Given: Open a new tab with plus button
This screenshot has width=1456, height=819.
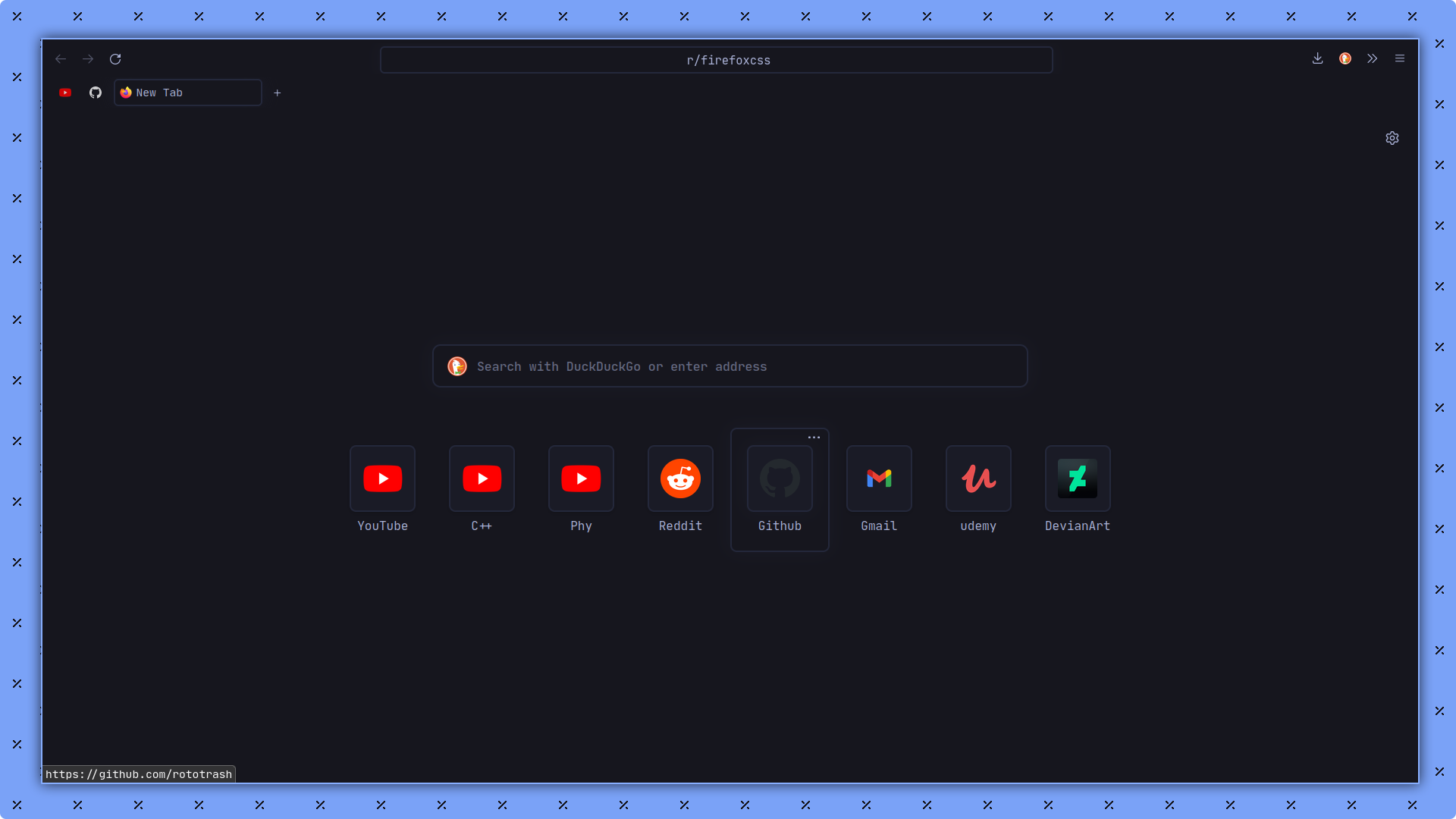Looking at the screenshot, I should coord(278,93).
